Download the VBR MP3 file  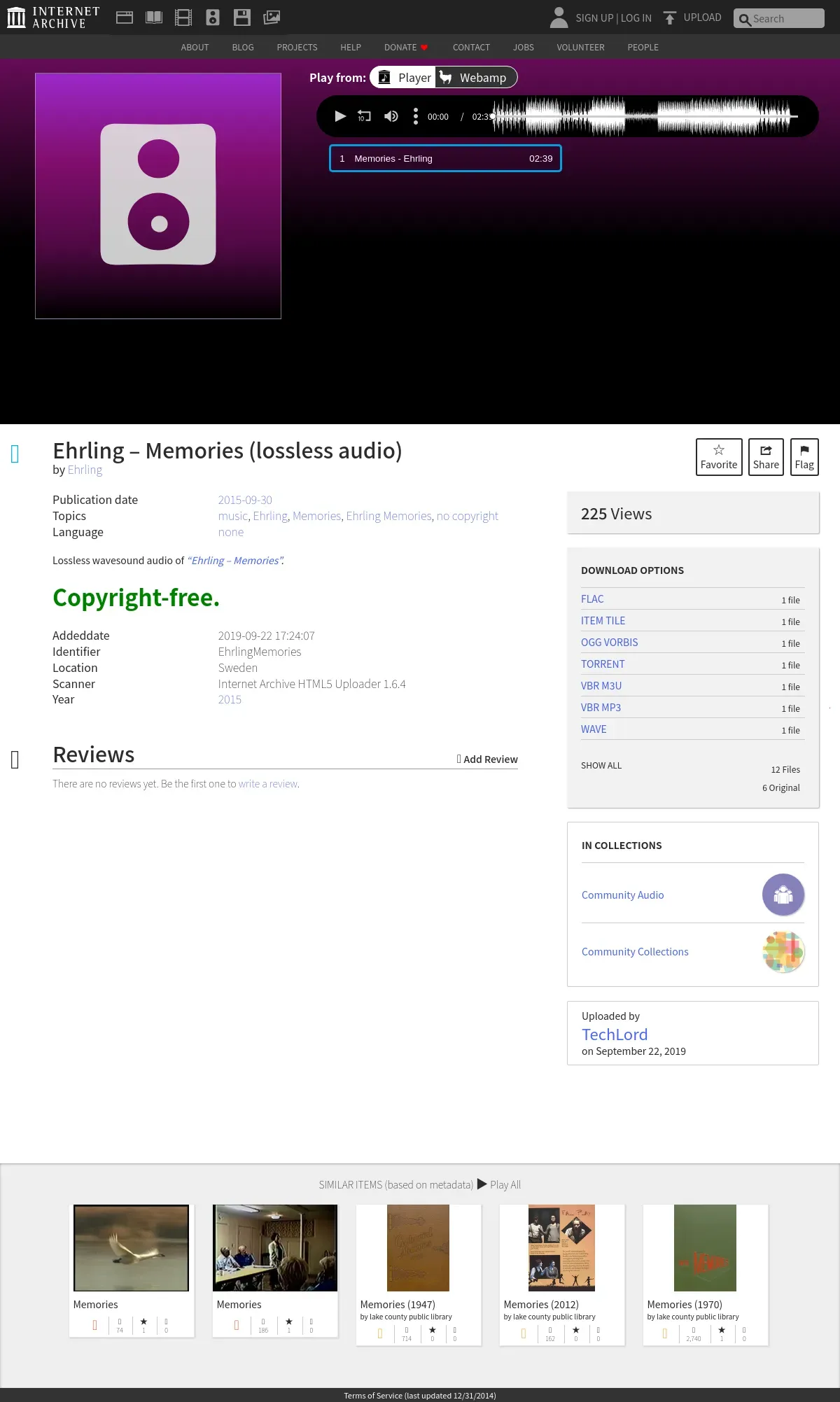[x=601, y=708]
